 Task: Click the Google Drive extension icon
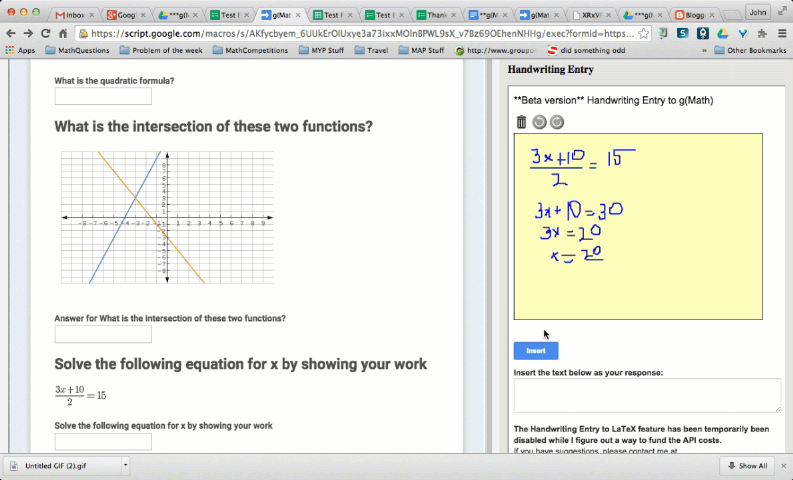coord(723,34)
